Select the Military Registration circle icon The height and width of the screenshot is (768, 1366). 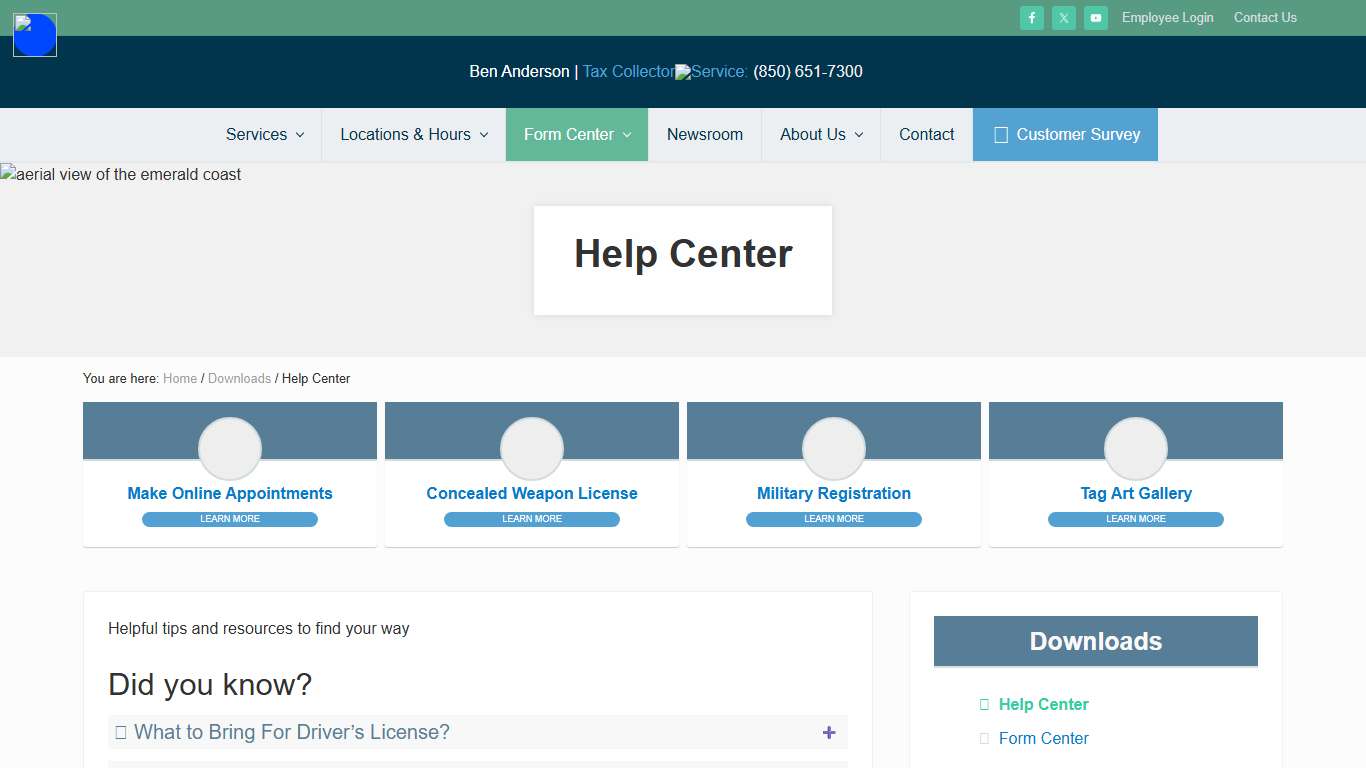click(x=833, y=448)
